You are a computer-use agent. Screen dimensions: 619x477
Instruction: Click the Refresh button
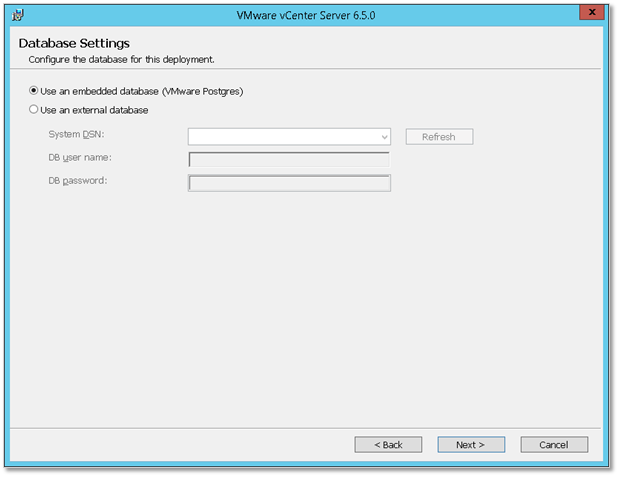[x=439, y=137]
